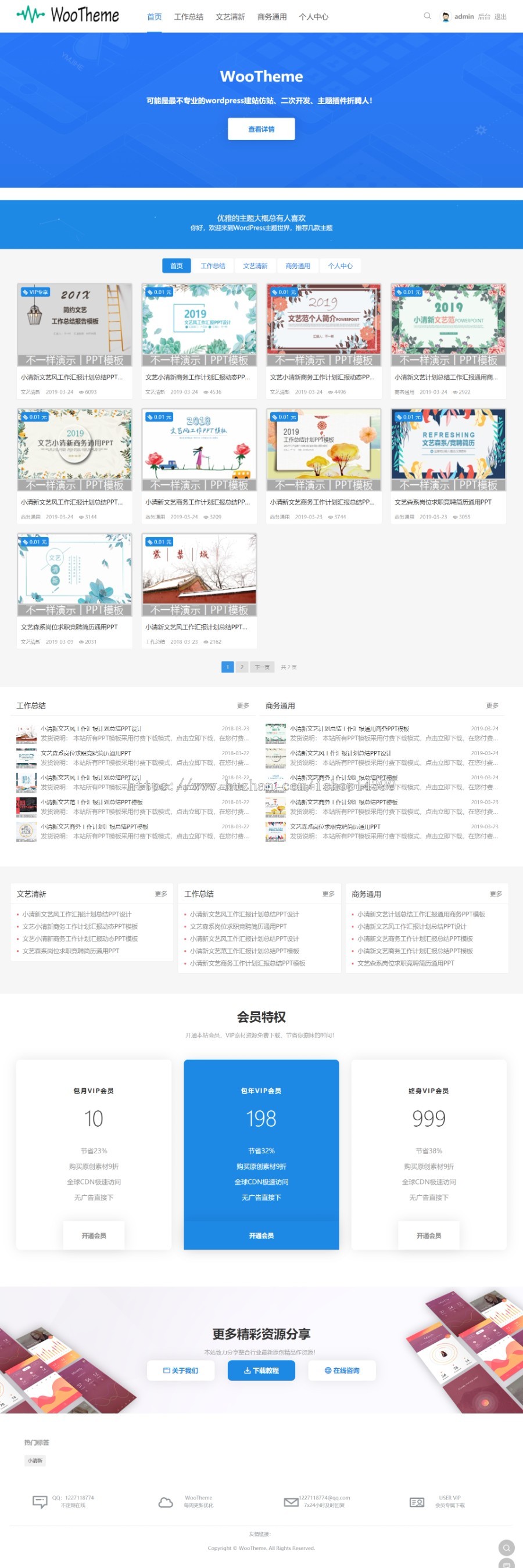Open 文艺清新 in the top navigation
Viewport: 523px width, 1568px height.
pyautogui.click(x=230, y=16)
